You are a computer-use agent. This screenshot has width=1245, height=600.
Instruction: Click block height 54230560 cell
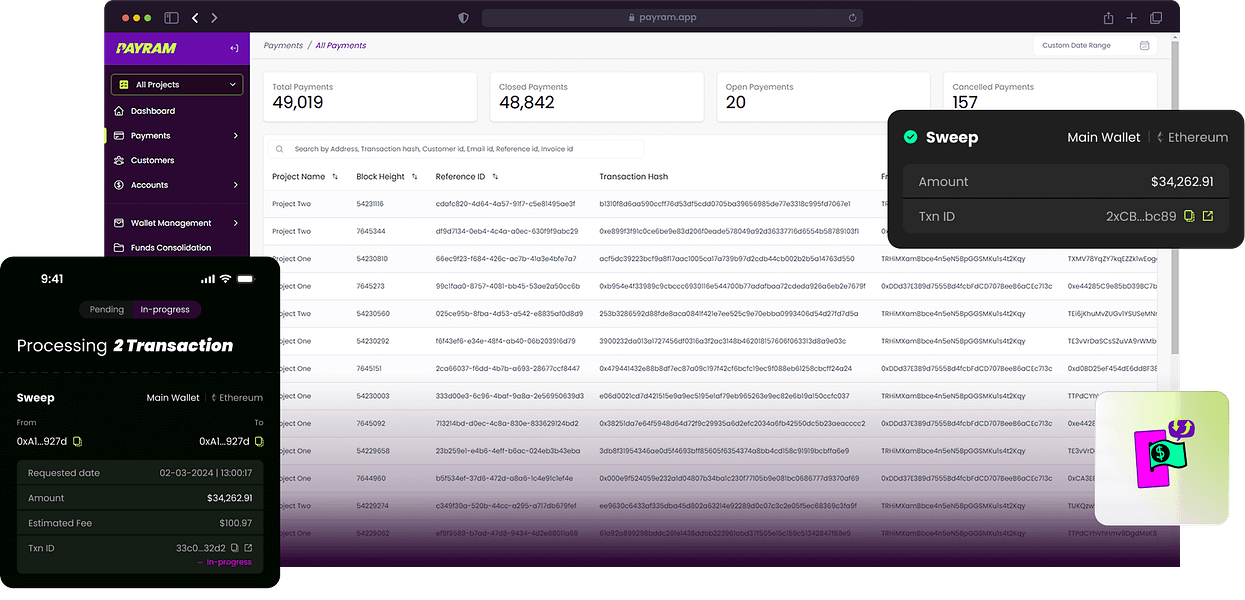click(x=373, y=314)
